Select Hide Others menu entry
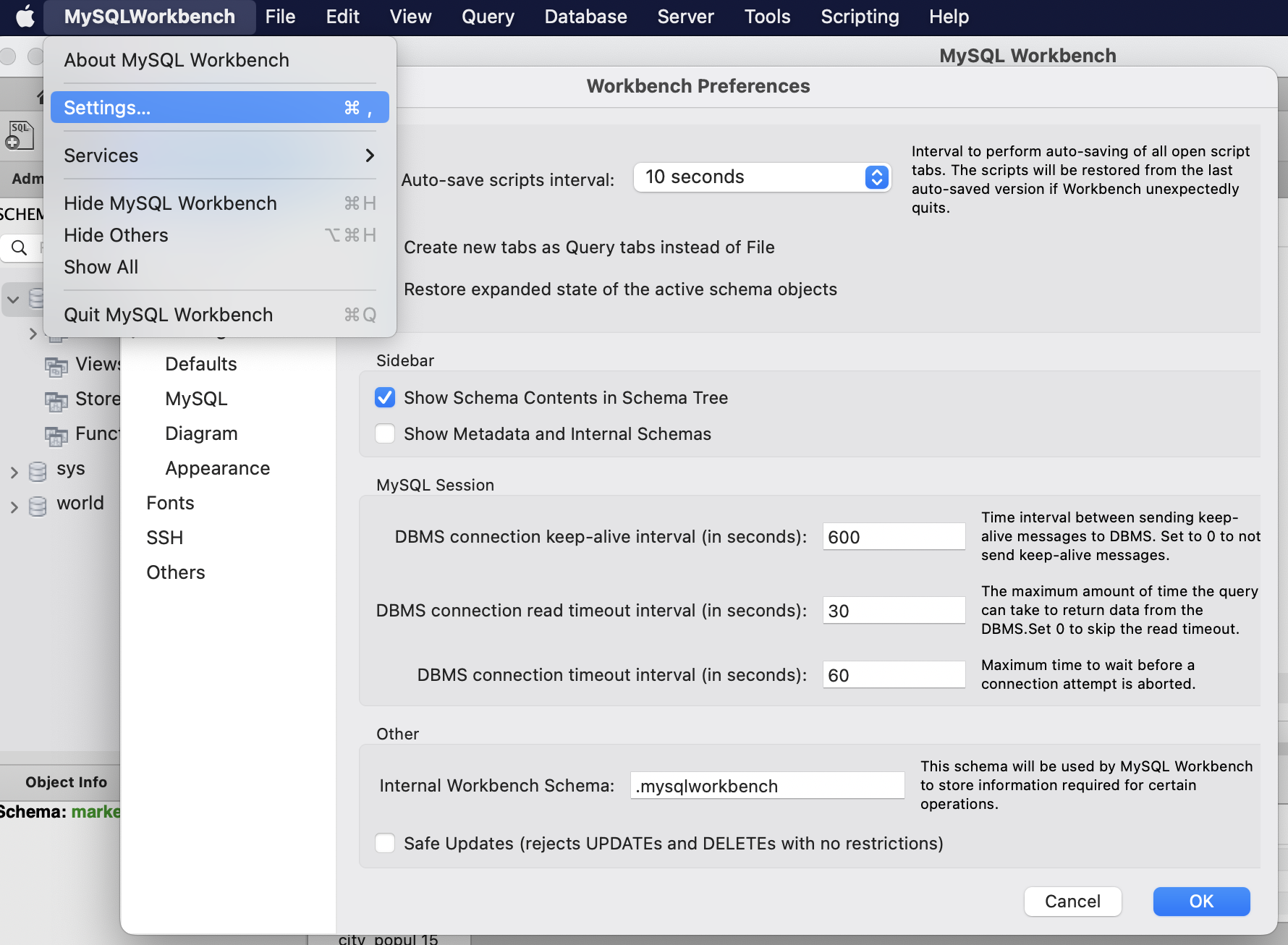Screen dimensions: 1288x945 [x=220, y=235]
